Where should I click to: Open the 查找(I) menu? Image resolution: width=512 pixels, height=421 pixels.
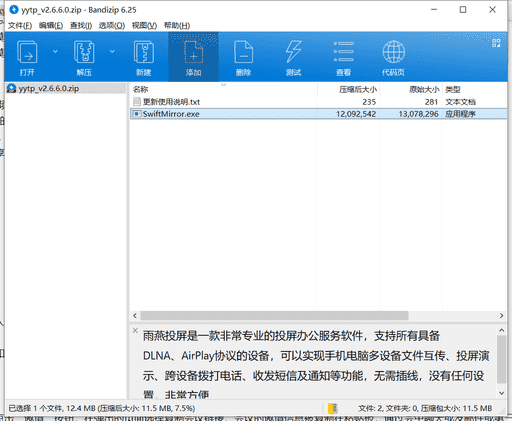[81, 25]
